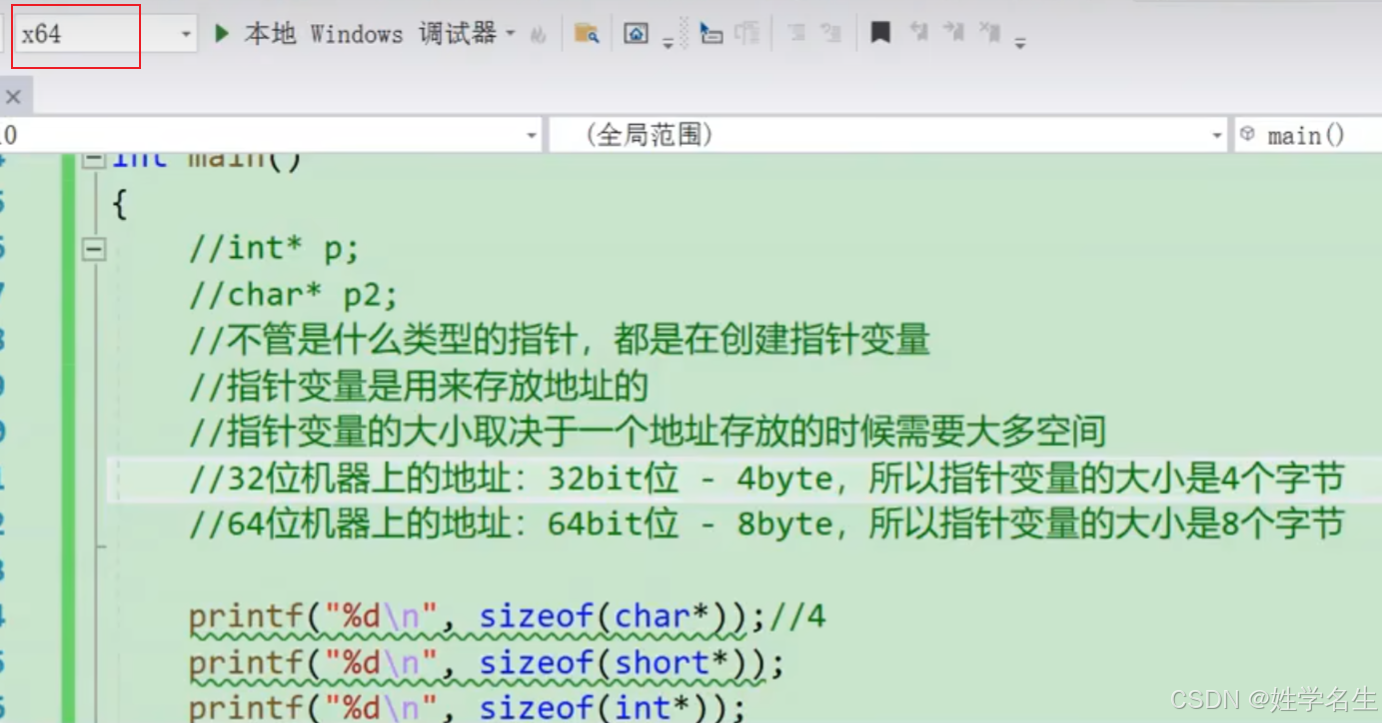The height and width of the screenshot is (723, 1382).
Task: Click the framed window toolbar icon
Action: pyautogui.click(x=636, y=34)
